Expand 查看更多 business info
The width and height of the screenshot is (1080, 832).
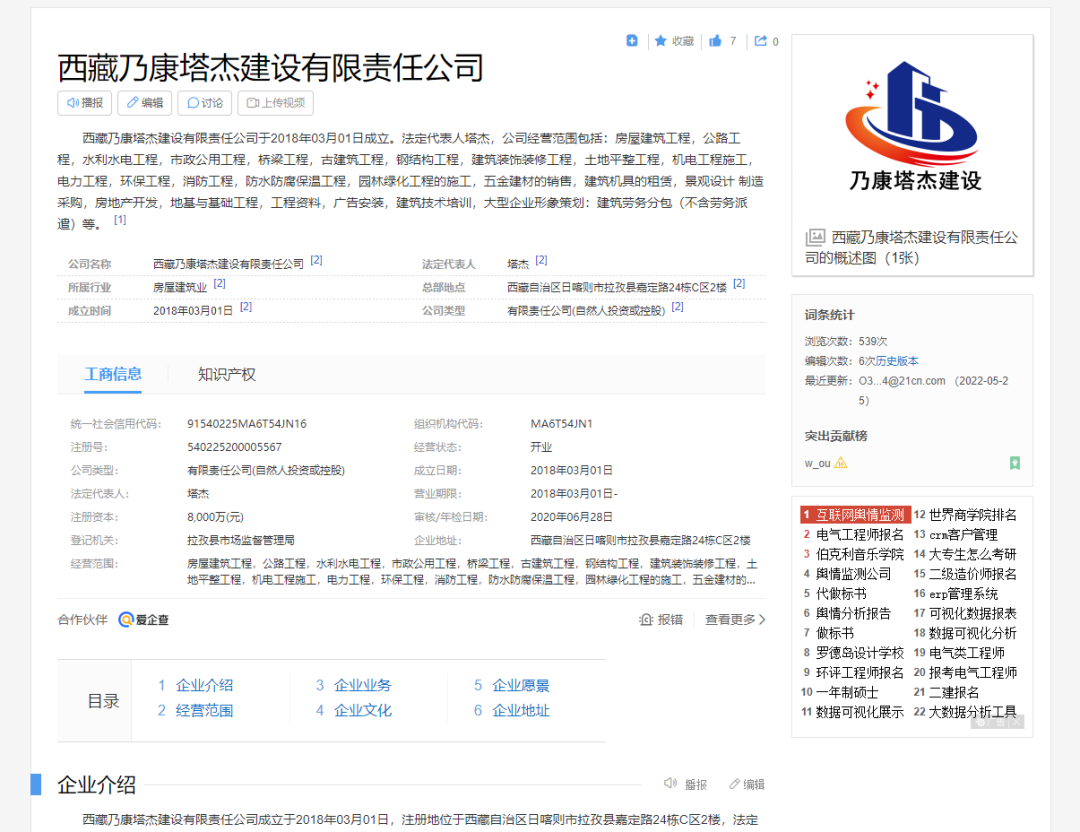tap(735, 620)
